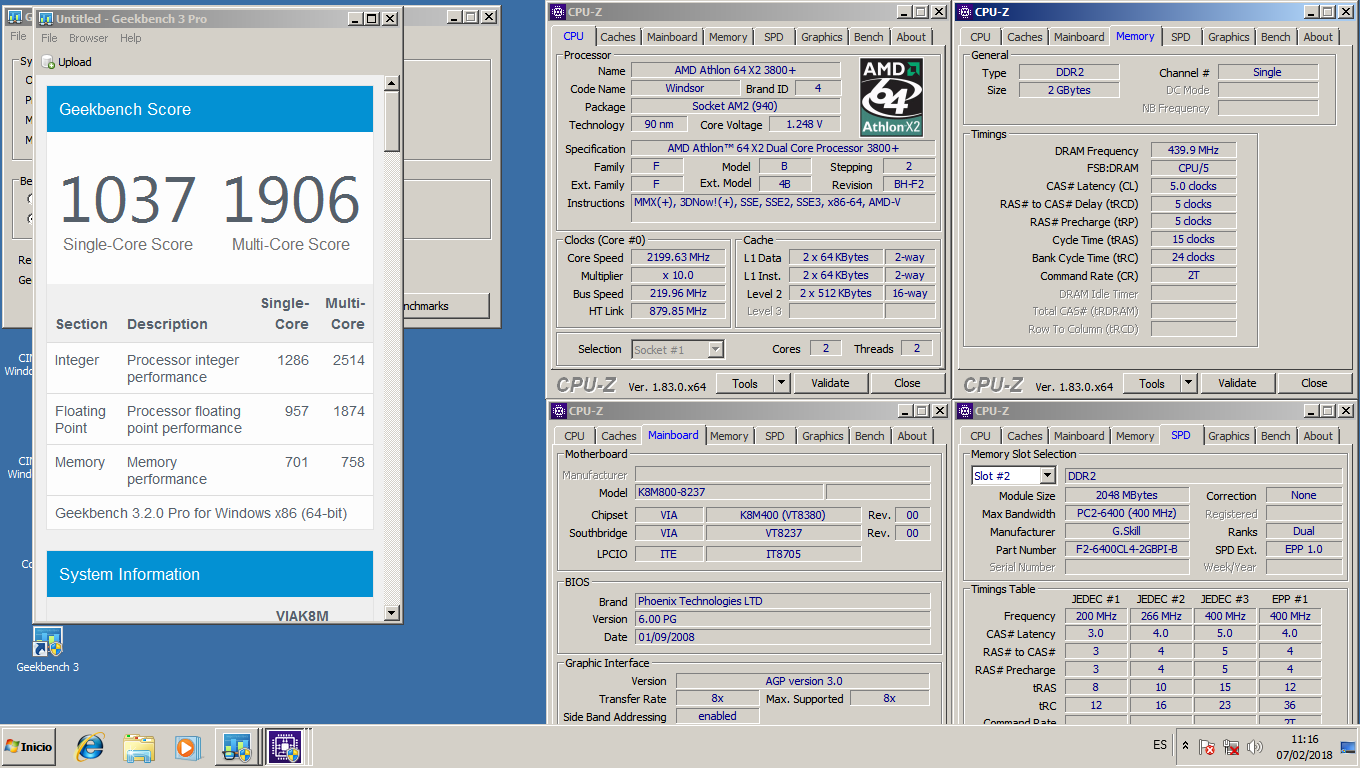Open the Inicio start button

click(29, 746)
